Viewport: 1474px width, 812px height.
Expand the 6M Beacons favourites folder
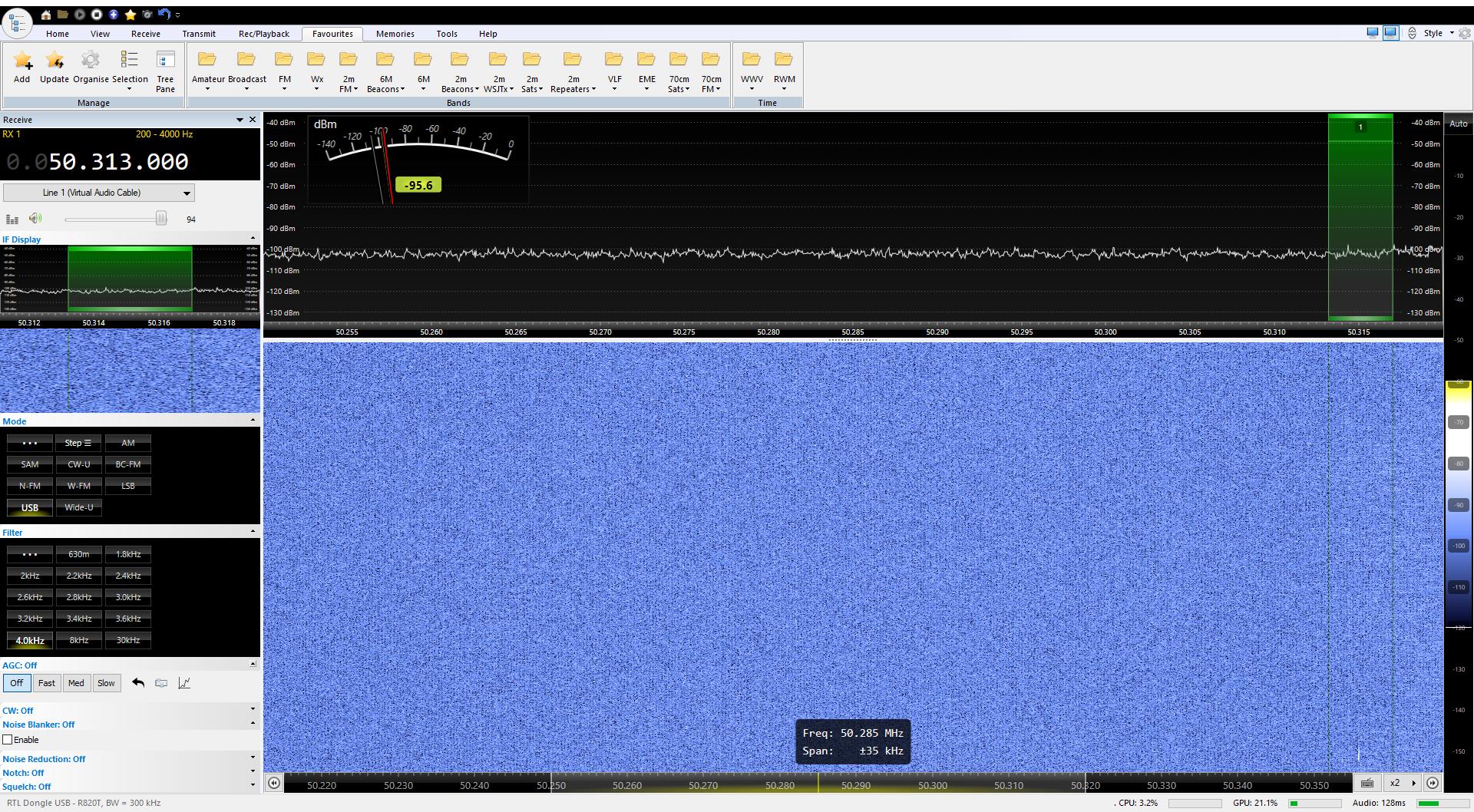[385, 69]
